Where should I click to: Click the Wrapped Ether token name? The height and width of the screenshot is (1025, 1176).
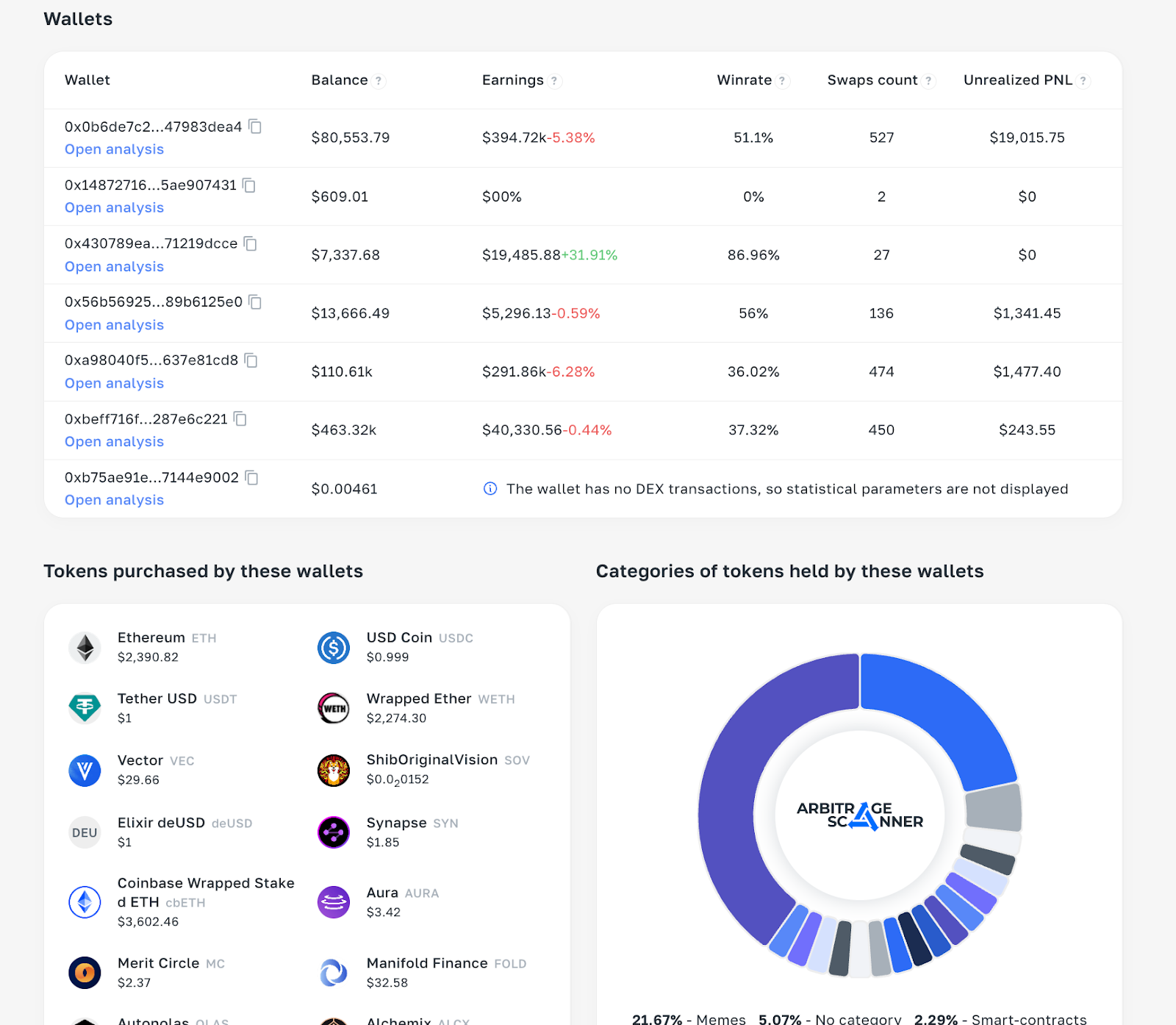pos(419,699)
